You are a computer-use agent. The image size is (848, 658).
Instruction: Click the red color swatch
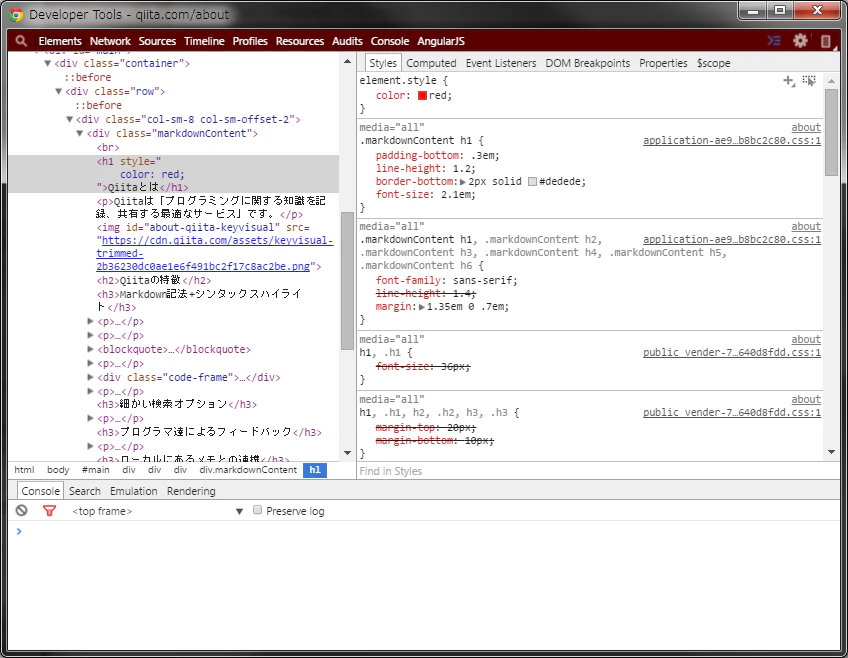pos(422,96)
